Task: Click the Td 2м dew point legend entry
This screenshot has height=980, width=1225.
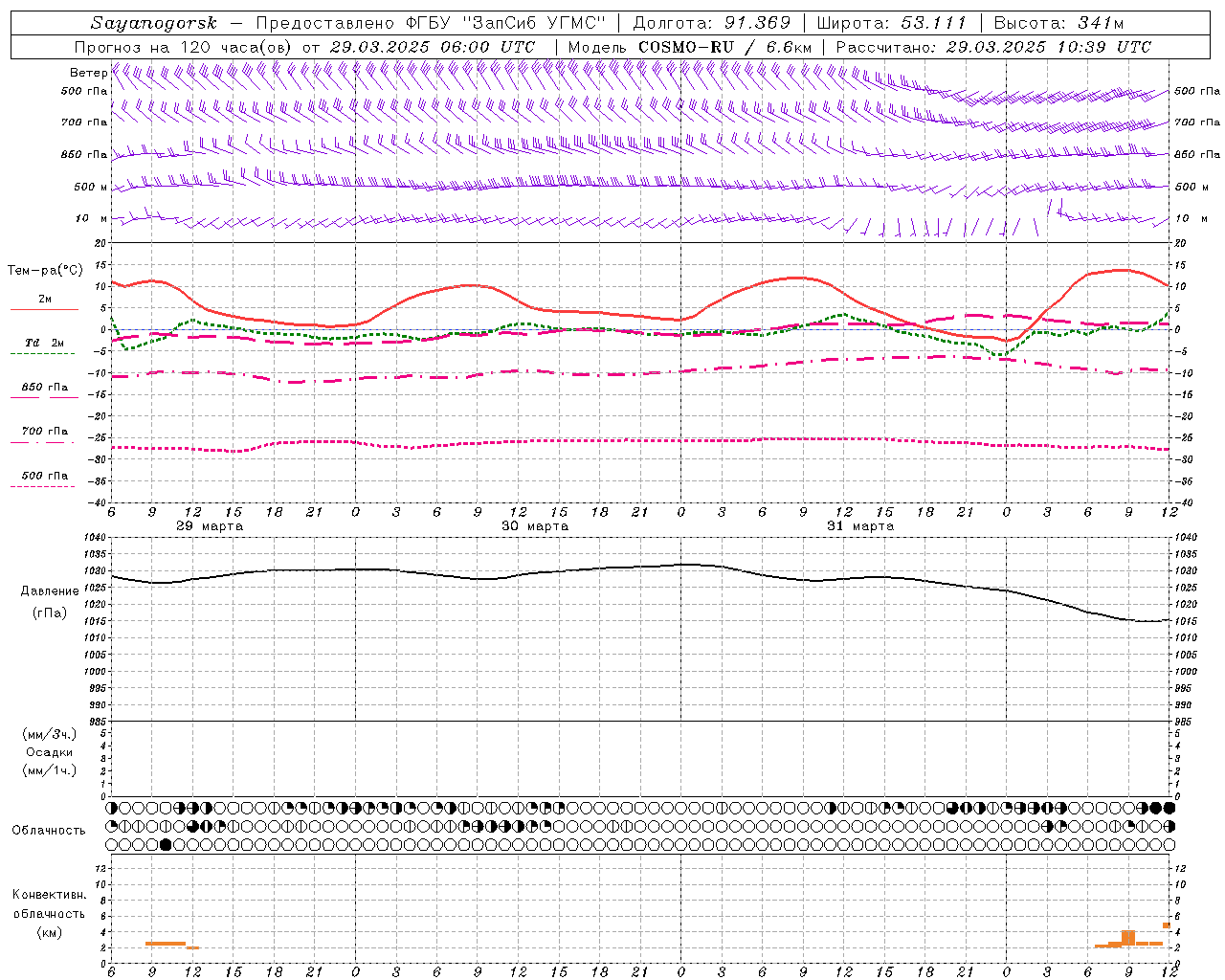Action: pos(44,343)
